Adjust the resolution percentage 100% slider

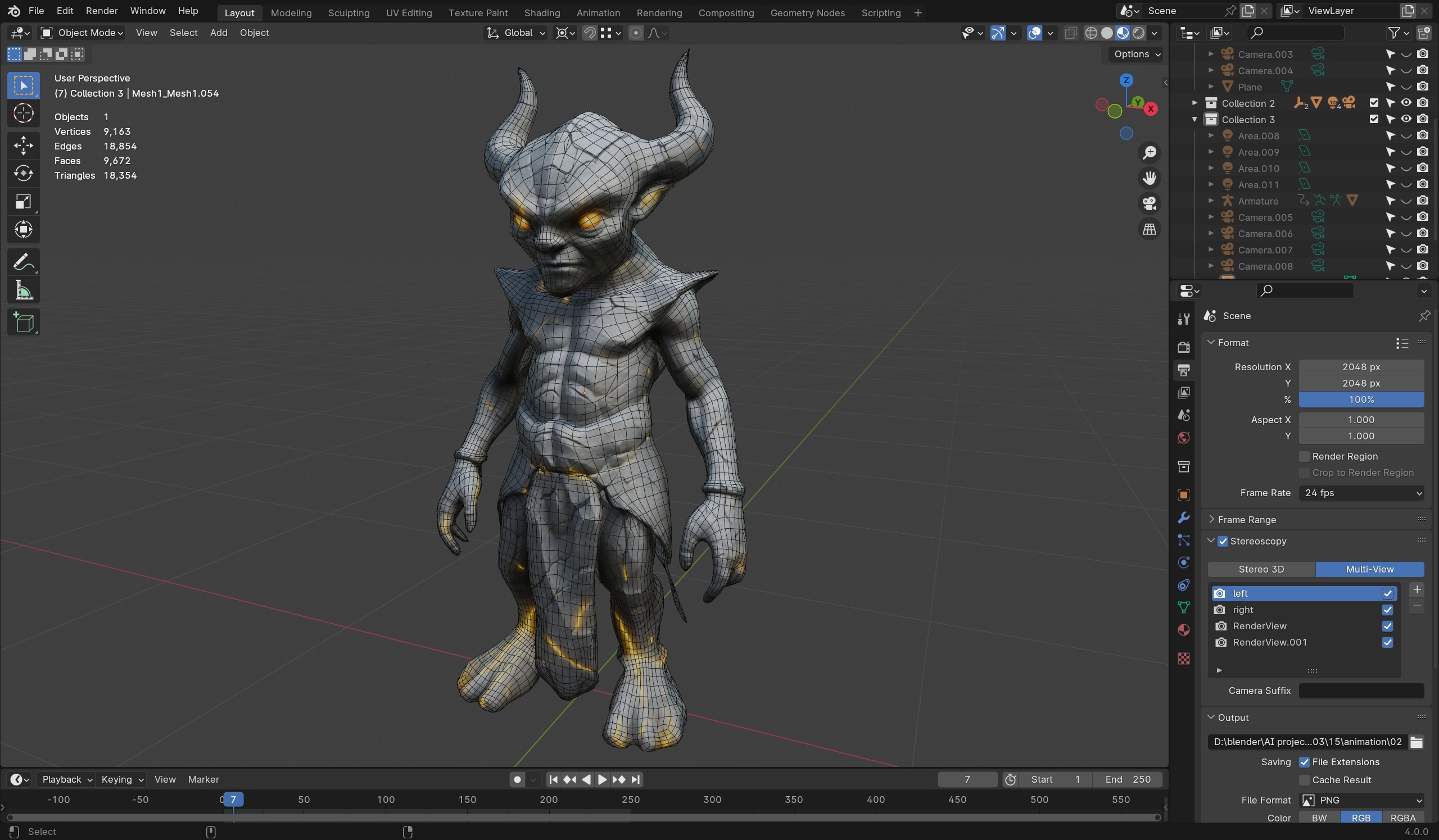[1361, 400]
